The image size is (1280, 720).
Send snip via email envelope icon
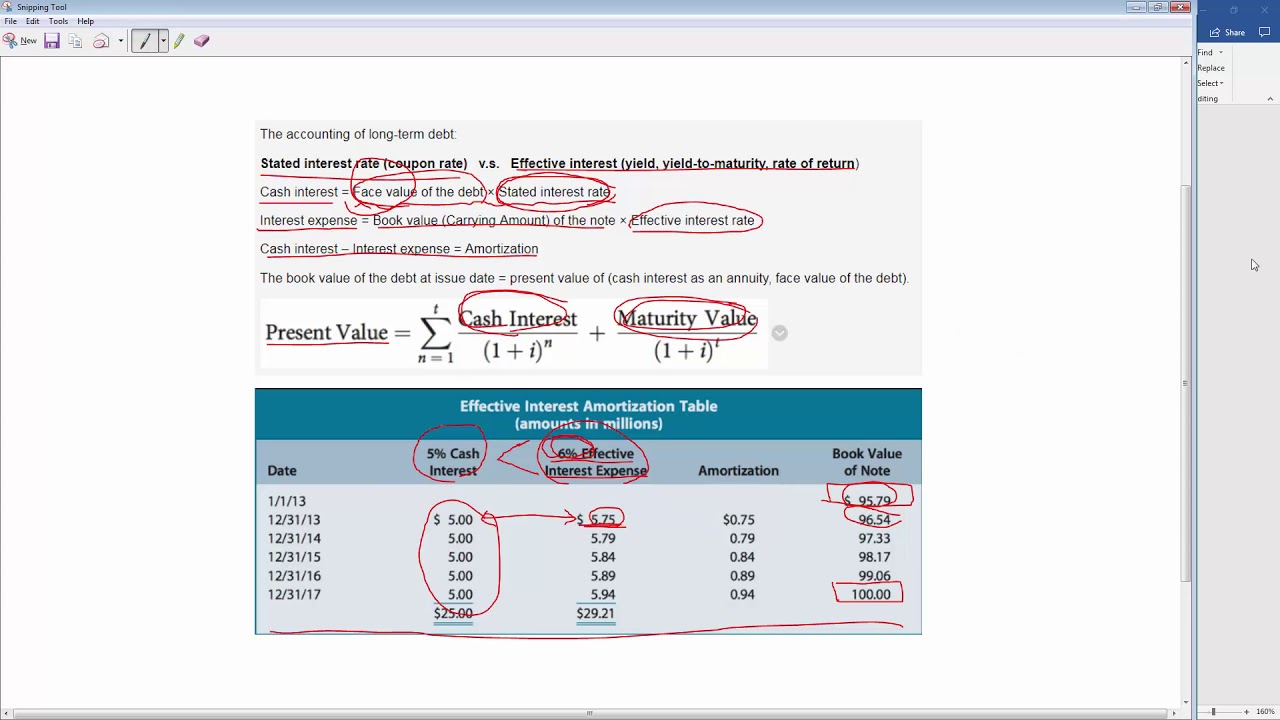click(x=101, y=41)
